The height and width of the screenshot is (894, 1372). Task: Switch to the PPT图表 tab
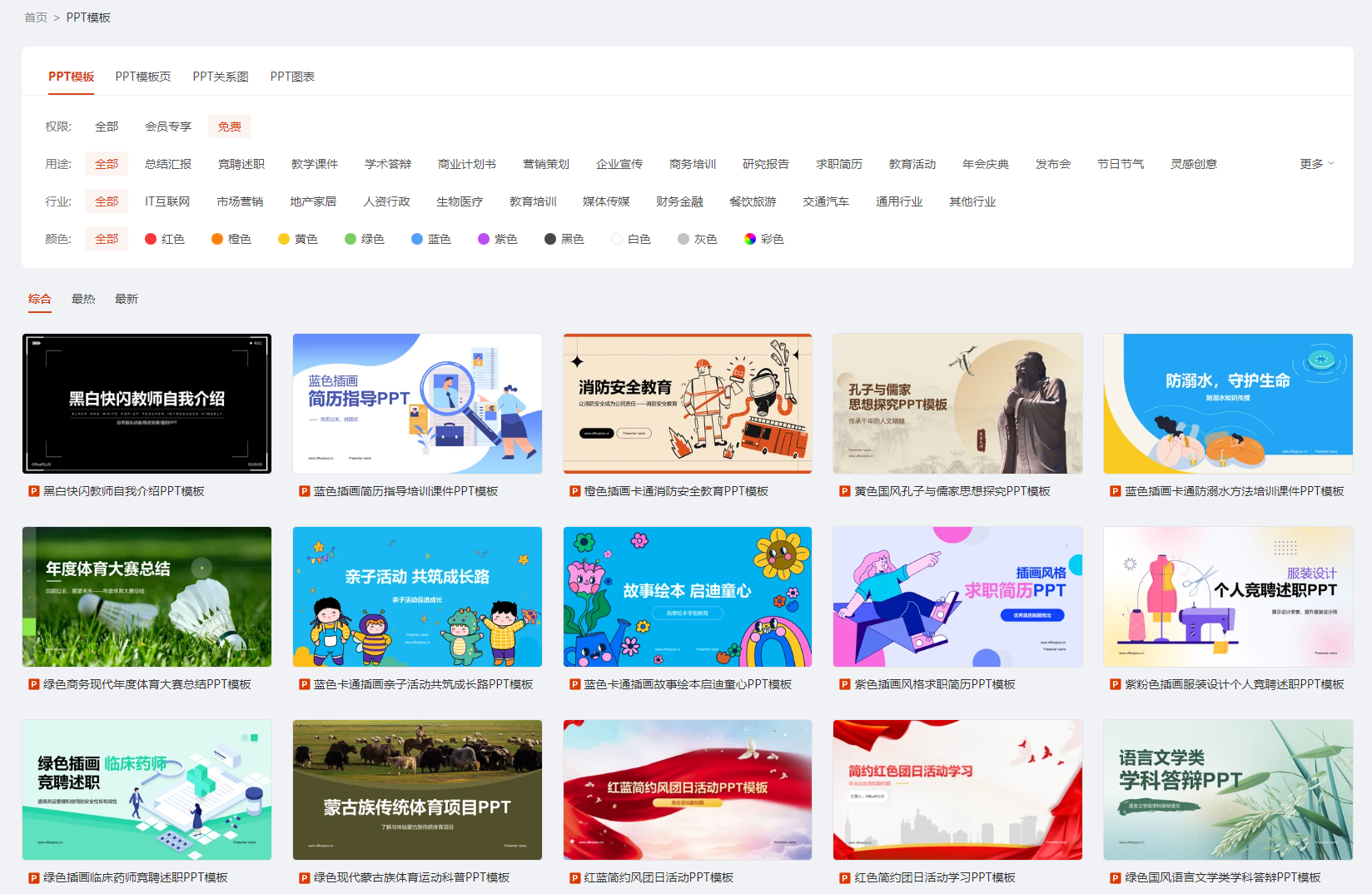click(292, 76)
